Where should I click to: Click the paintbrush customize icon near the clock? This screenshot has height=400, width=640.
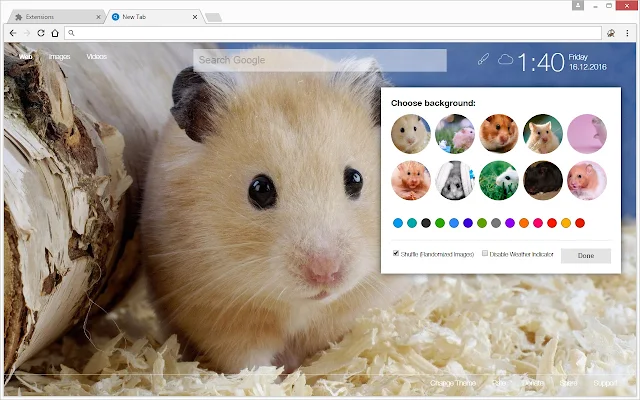[x=483, y=60]
